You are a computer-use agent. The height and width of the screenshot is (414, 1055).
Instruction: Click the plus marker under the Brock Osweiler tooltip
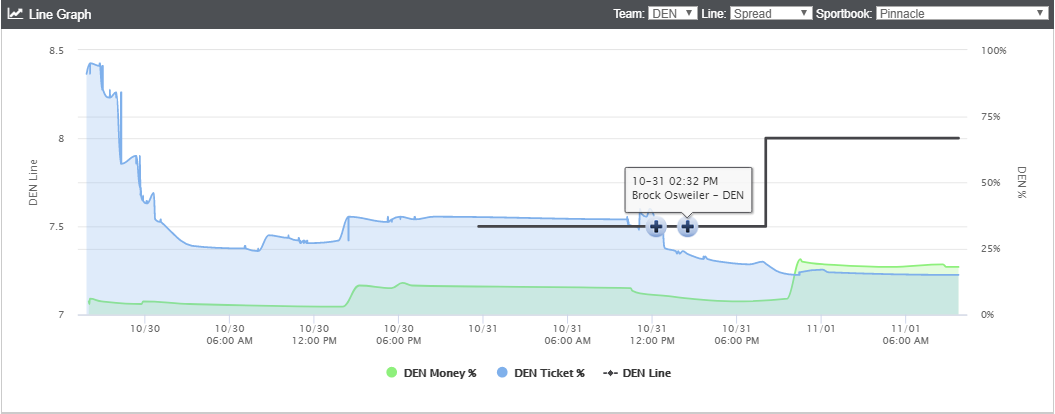tap(687, 227)
